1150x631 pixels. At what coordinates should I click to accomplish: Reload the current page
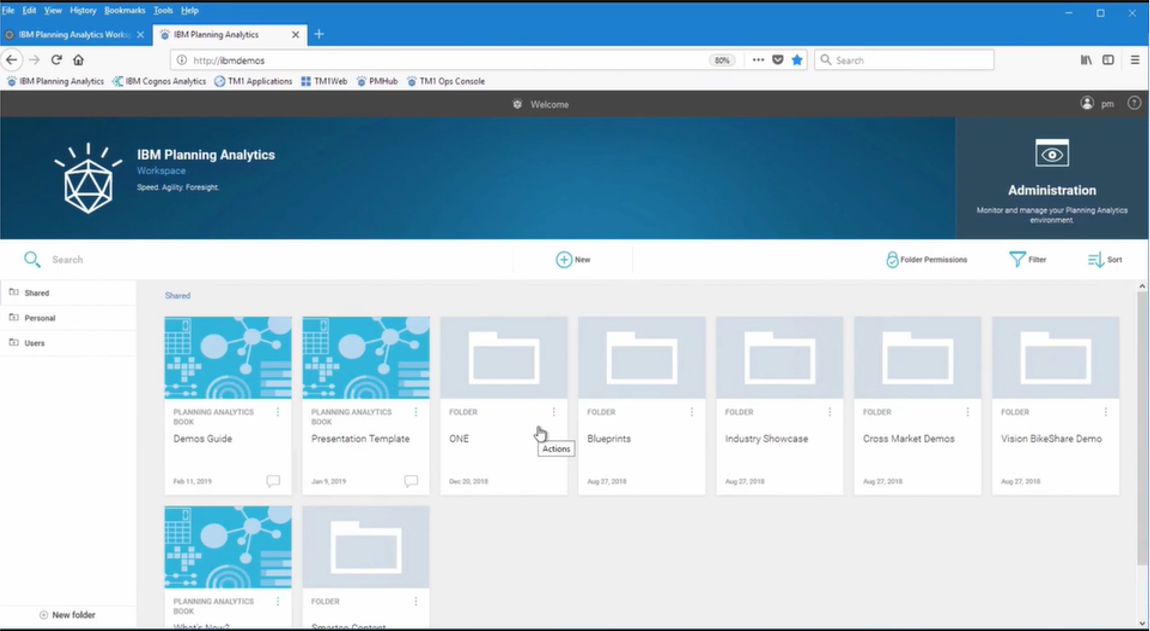(56, 60)
